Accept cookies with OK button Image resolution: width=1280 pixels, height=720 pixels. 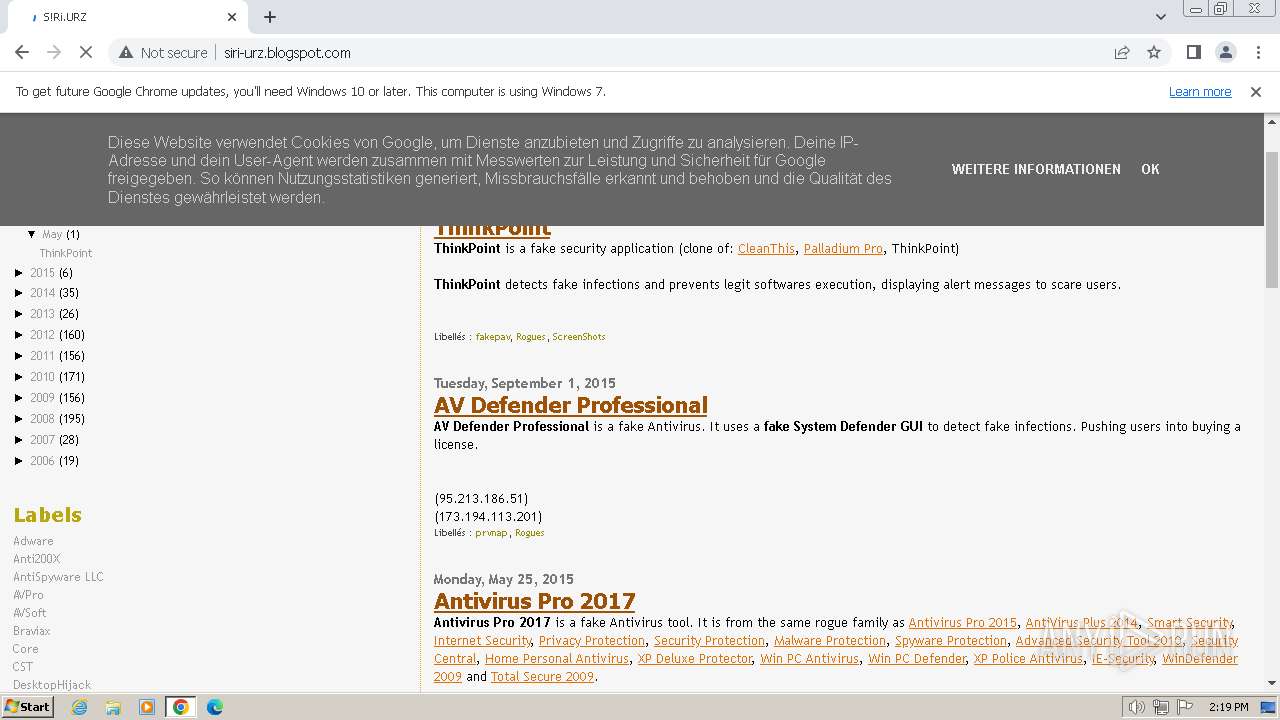[x=1150, y=169]
